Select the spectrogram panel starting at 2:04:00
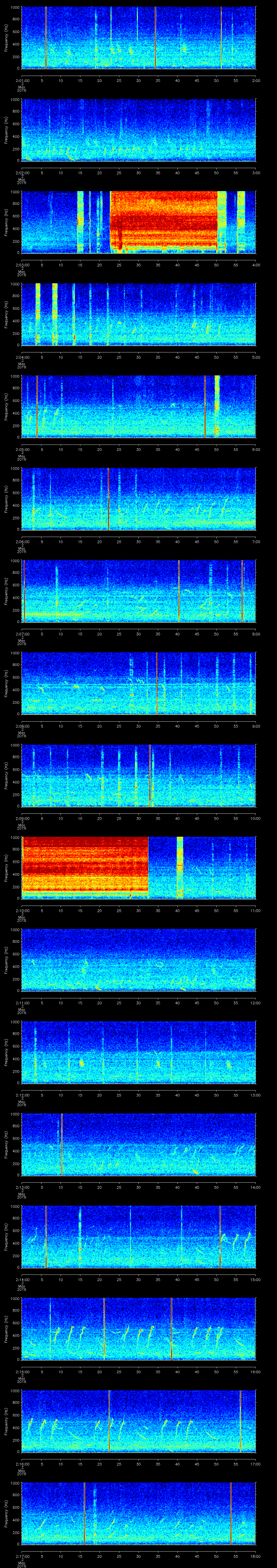 pos(139,314)
